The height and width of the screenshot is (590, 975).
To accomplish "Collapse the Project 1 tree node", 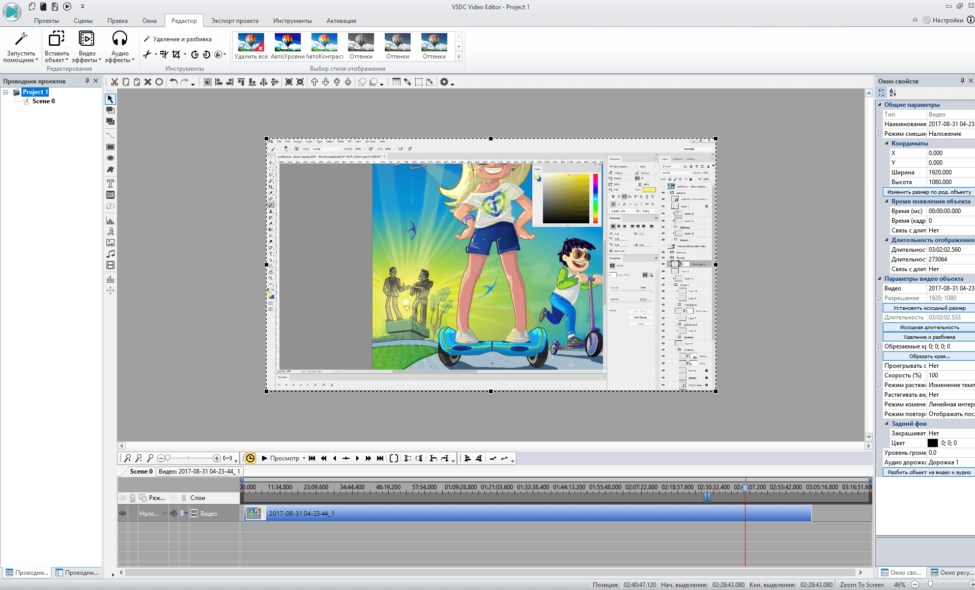I will [6, 92].
